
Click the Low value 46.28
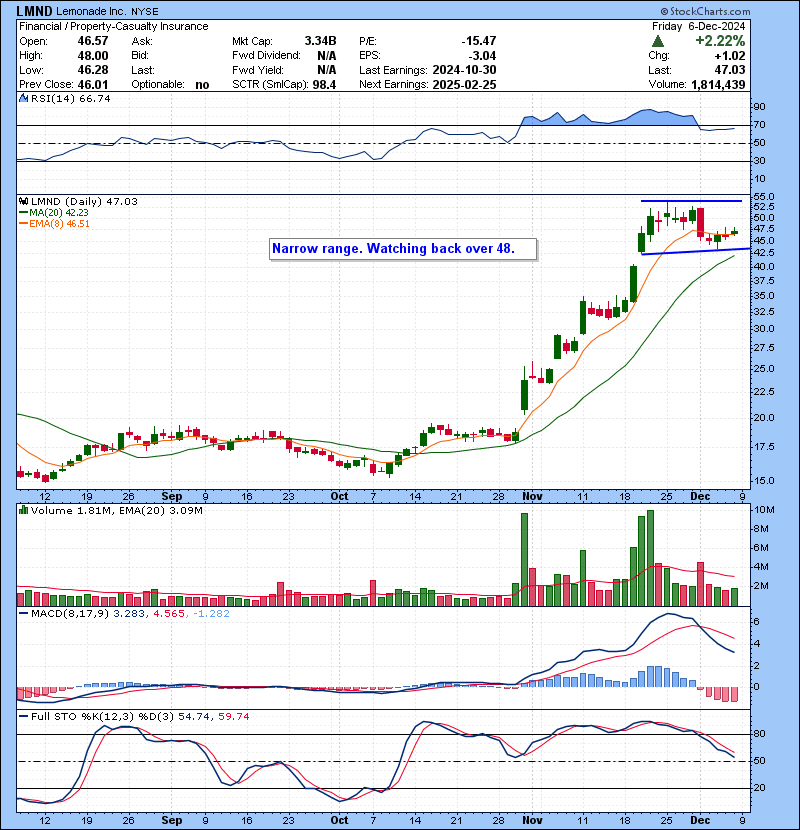pos(93,70)
